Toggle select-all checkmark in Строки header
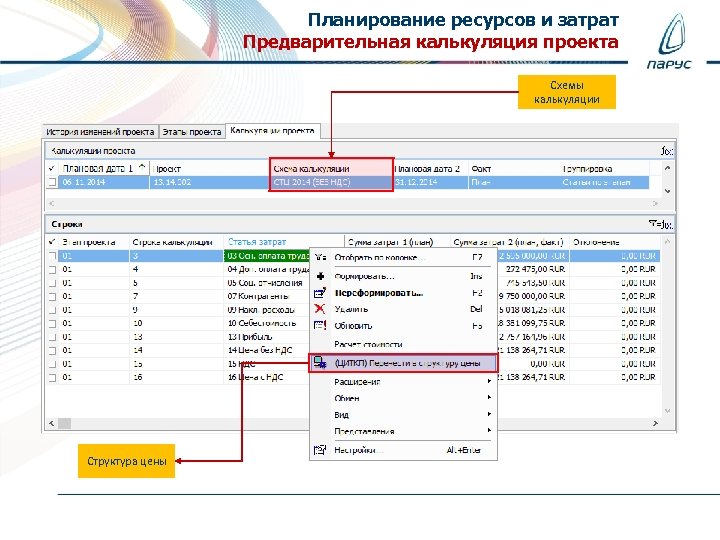Screen dimensions: 720x540 pos(52,242)
